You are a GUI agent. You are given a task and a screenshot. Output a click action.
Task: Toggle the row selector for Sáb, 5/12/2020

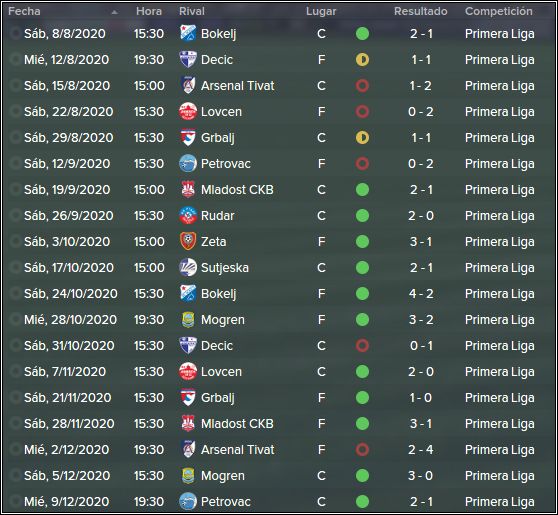coord(15,475)
